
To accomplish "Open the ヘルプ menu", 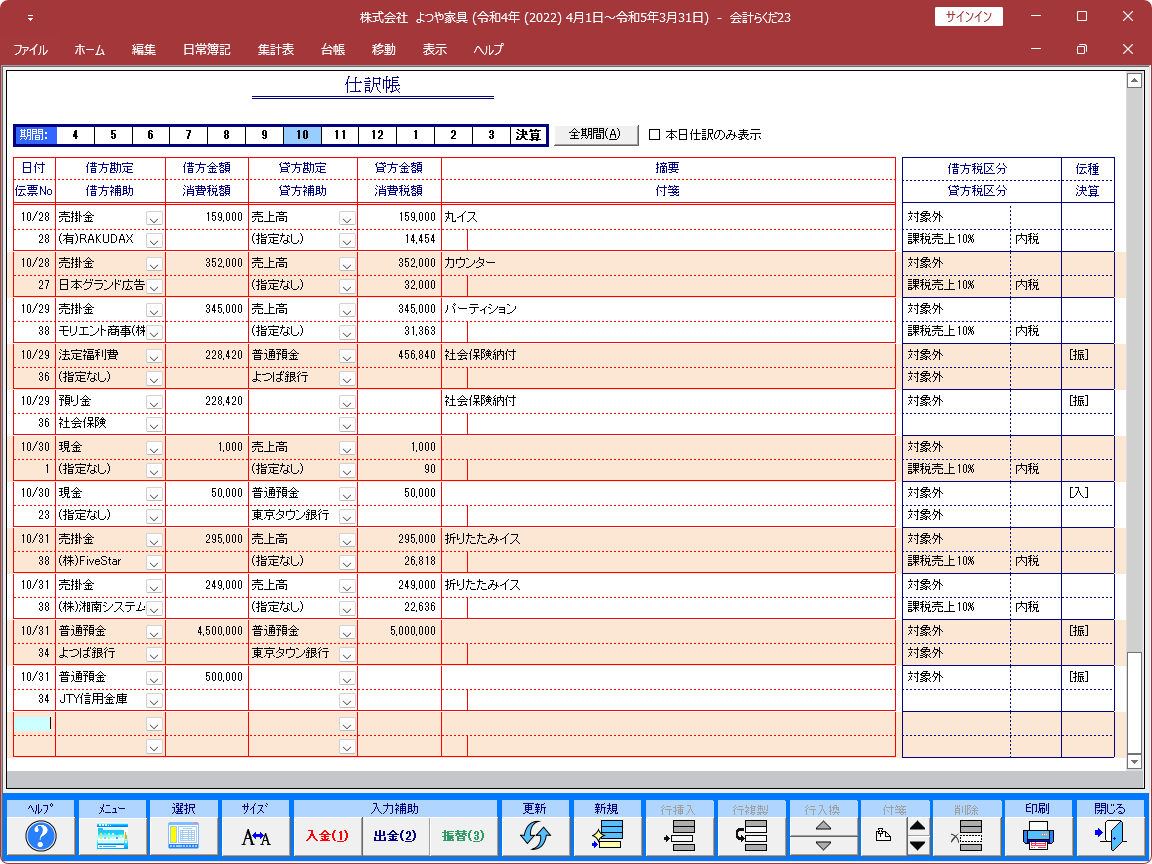I will click(489, 50).
